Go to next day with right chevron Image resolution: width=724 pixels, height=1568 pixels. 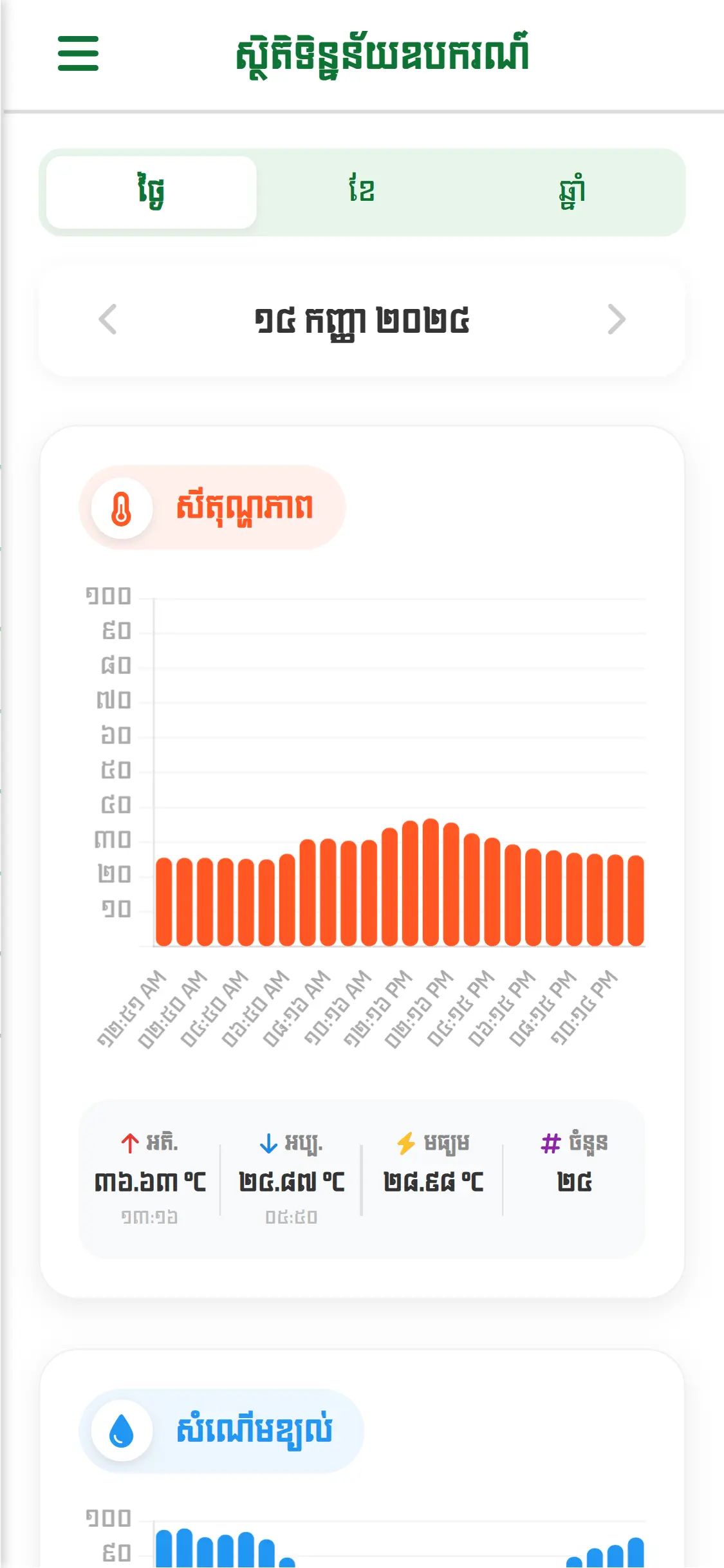coord(616,320)
